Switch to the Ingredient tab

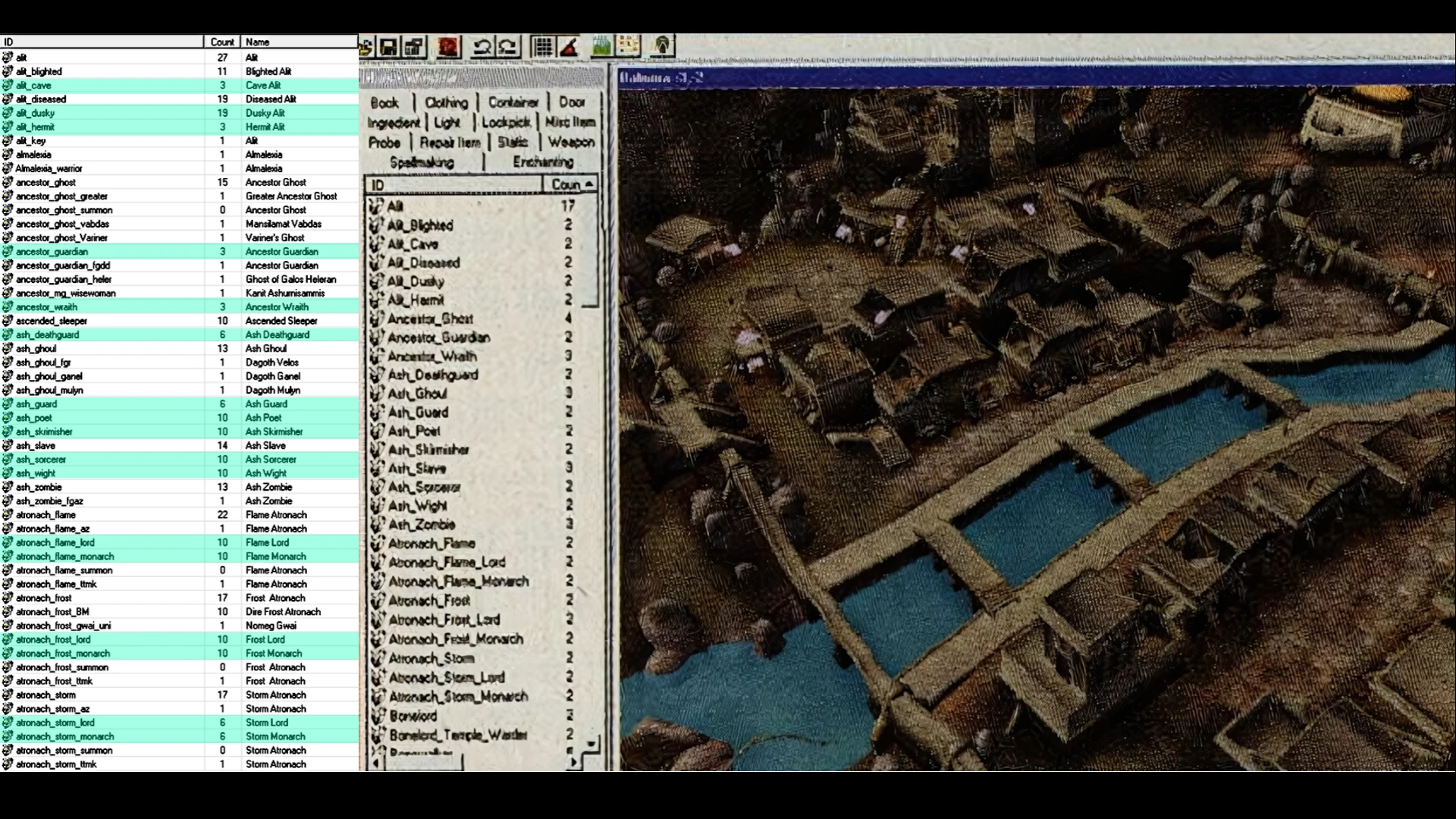(394, 122)
